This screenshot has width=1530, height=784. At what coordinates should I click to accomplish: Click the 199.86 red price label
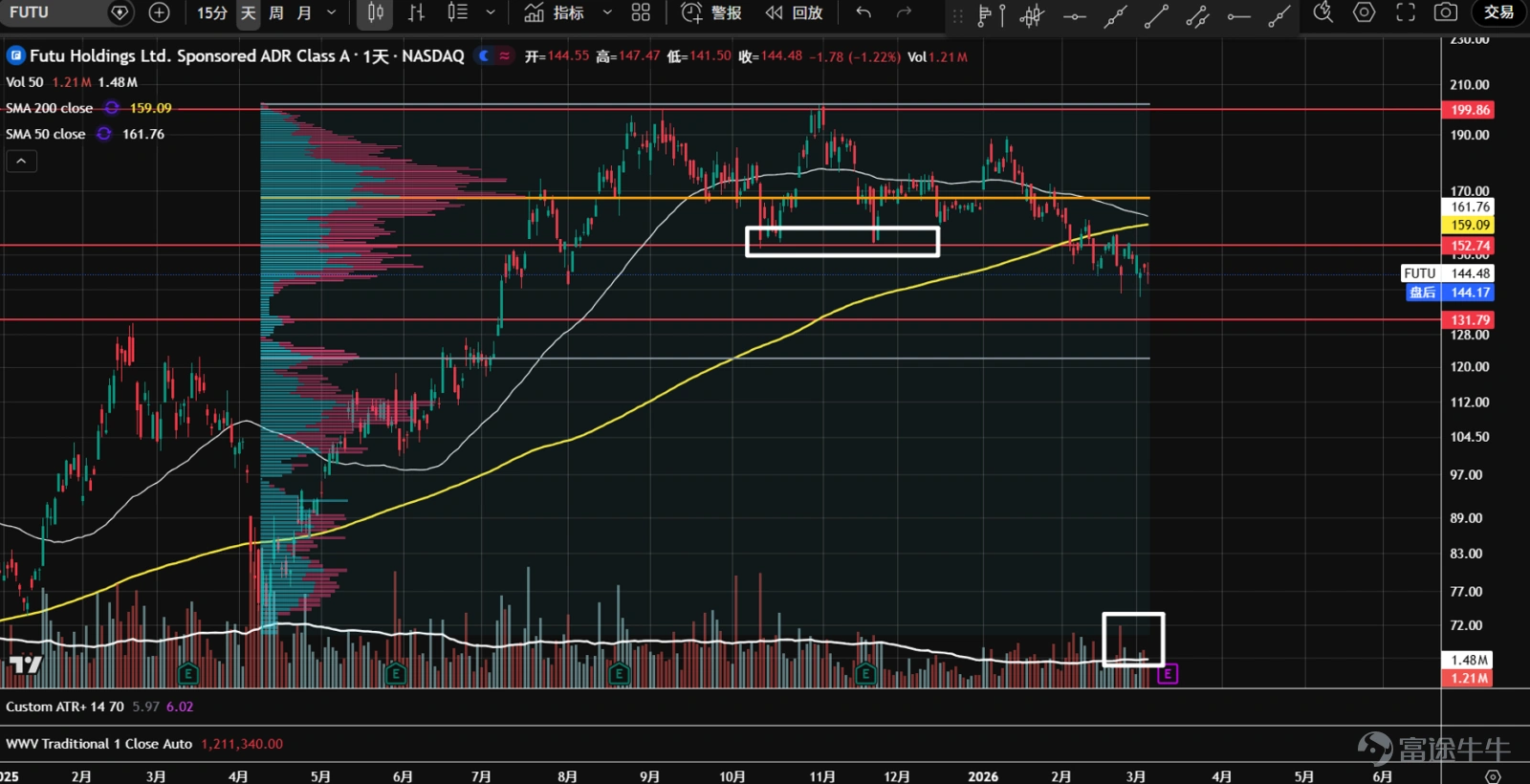(x=1468, y=110)
